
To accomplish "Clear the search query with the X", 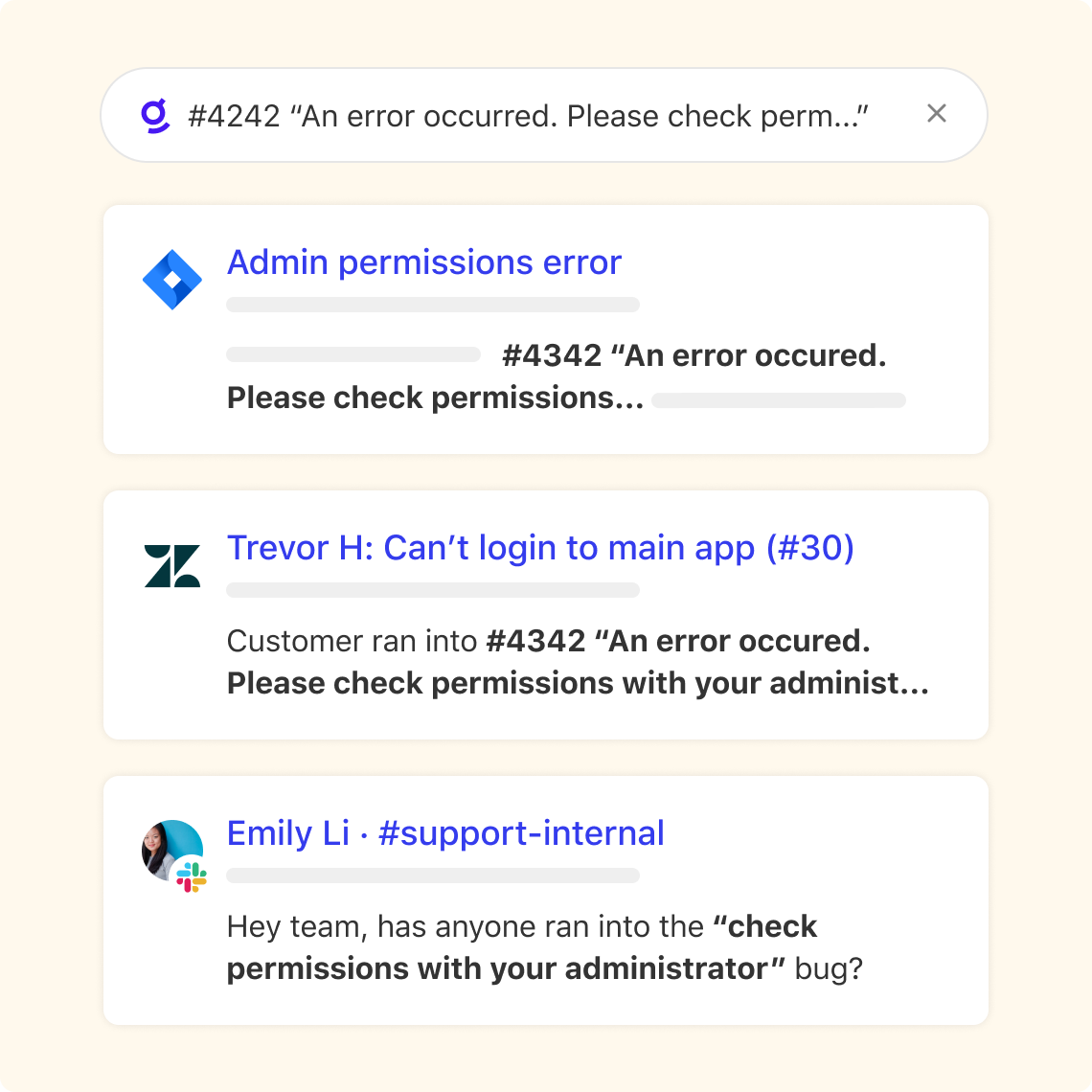I will [937, 114].
